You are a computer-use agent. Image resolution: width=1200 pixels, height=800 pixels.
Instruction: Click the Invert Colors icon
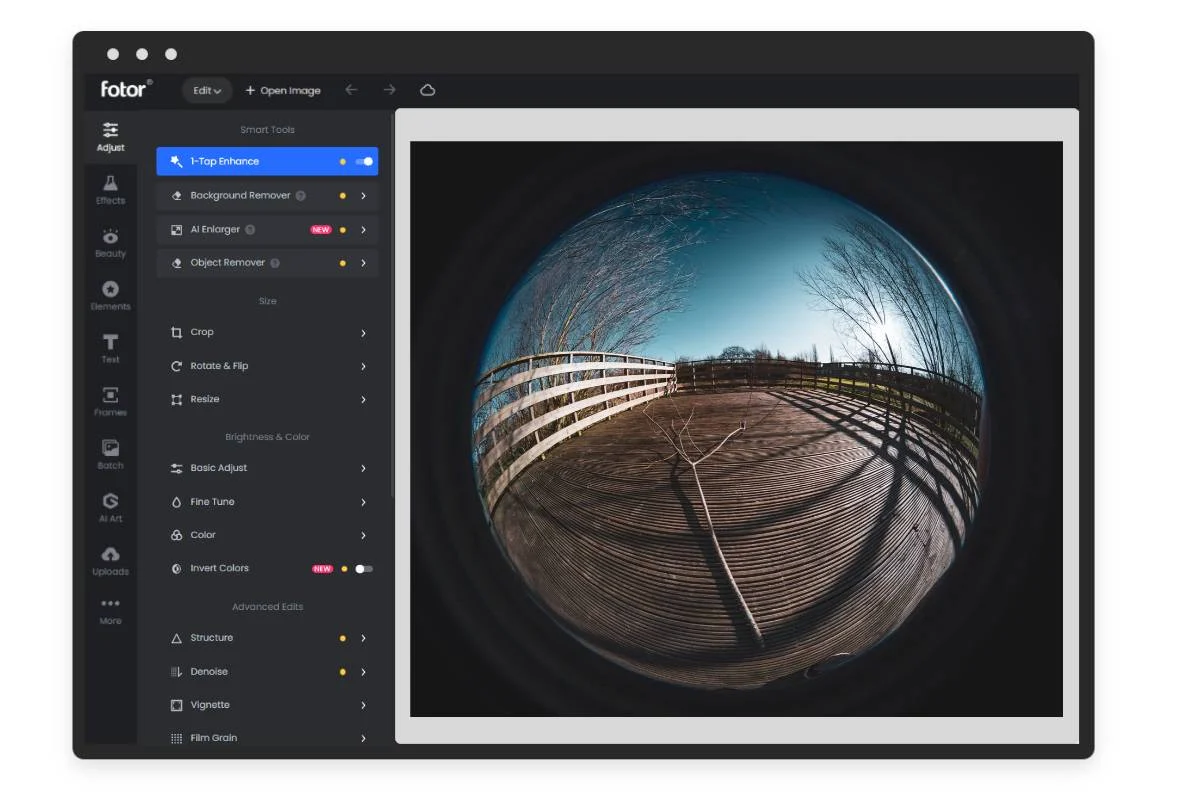[x=177, y=568]
